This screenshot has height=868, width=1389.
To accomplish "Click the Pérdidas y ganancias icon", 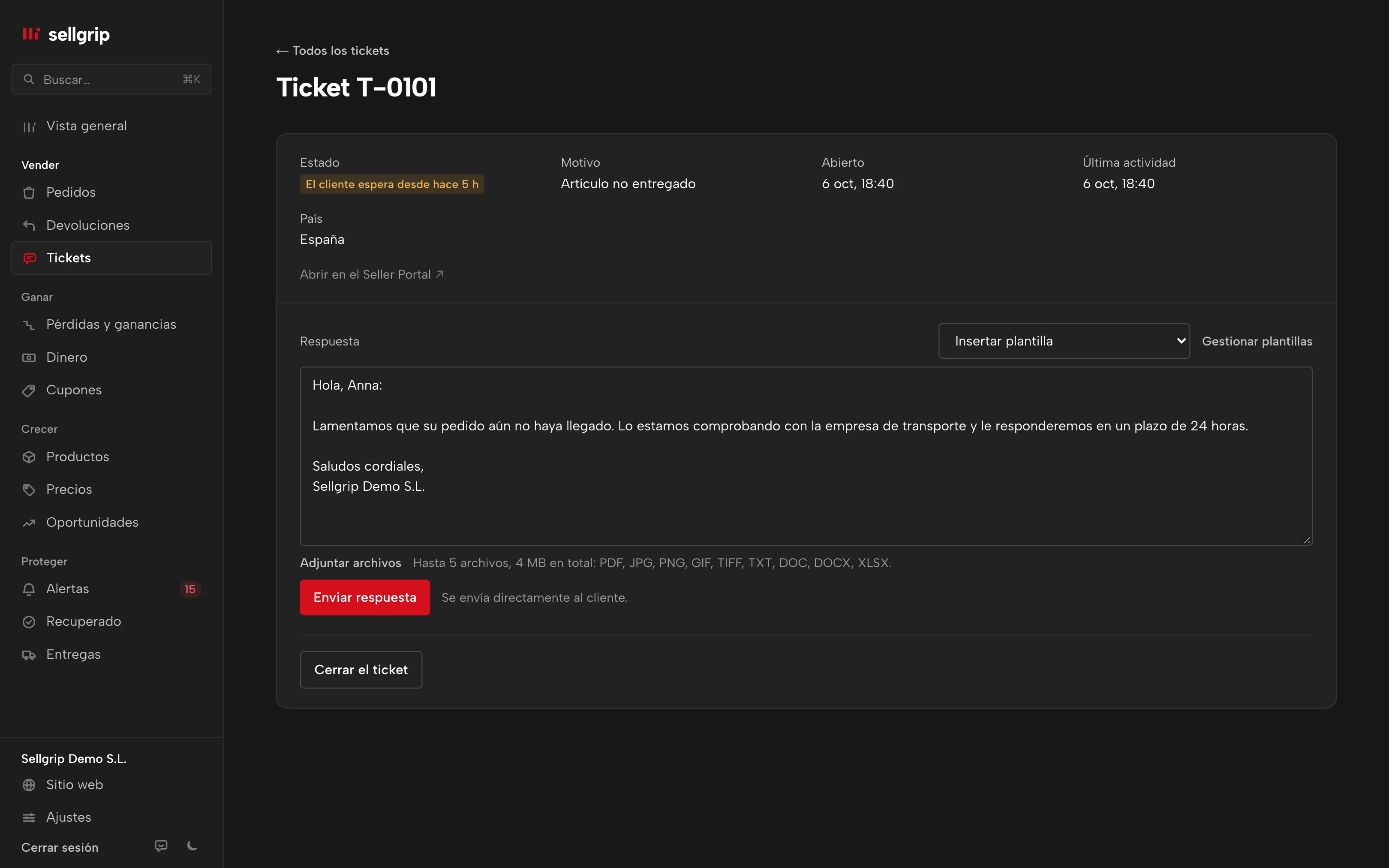I will click(x=29, y=325).
